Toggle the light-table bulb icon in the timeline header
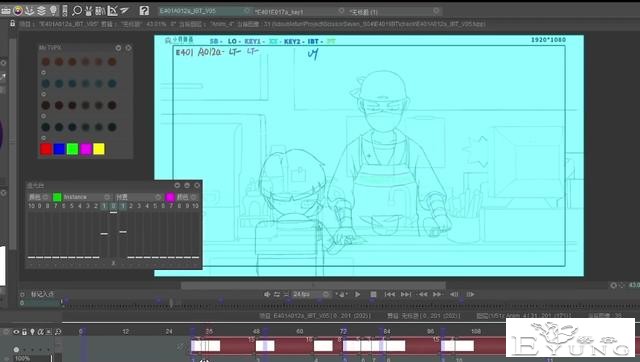This screenshot has height=362, width=640. [32, 332]
